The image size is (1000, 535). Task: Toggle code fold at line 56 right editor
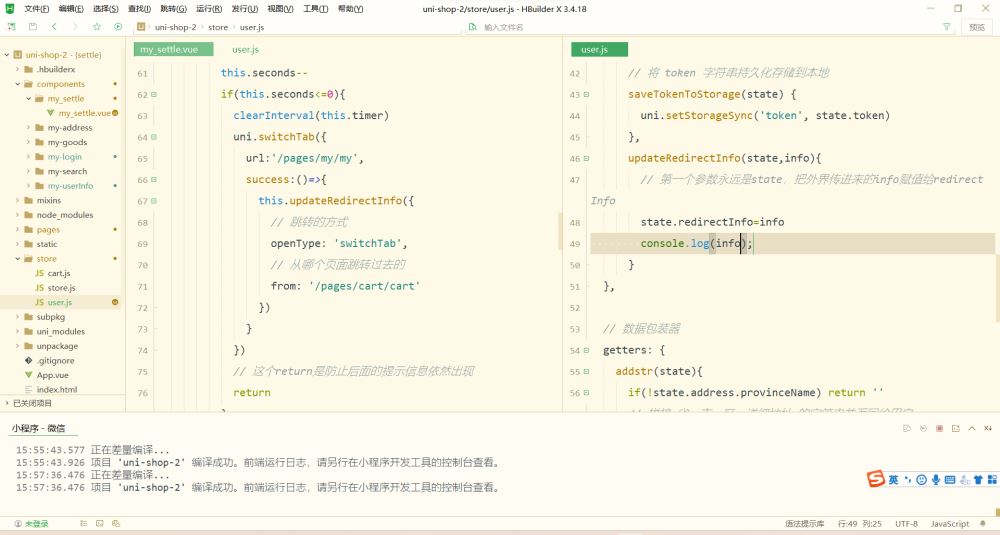(x=586, y=393)
